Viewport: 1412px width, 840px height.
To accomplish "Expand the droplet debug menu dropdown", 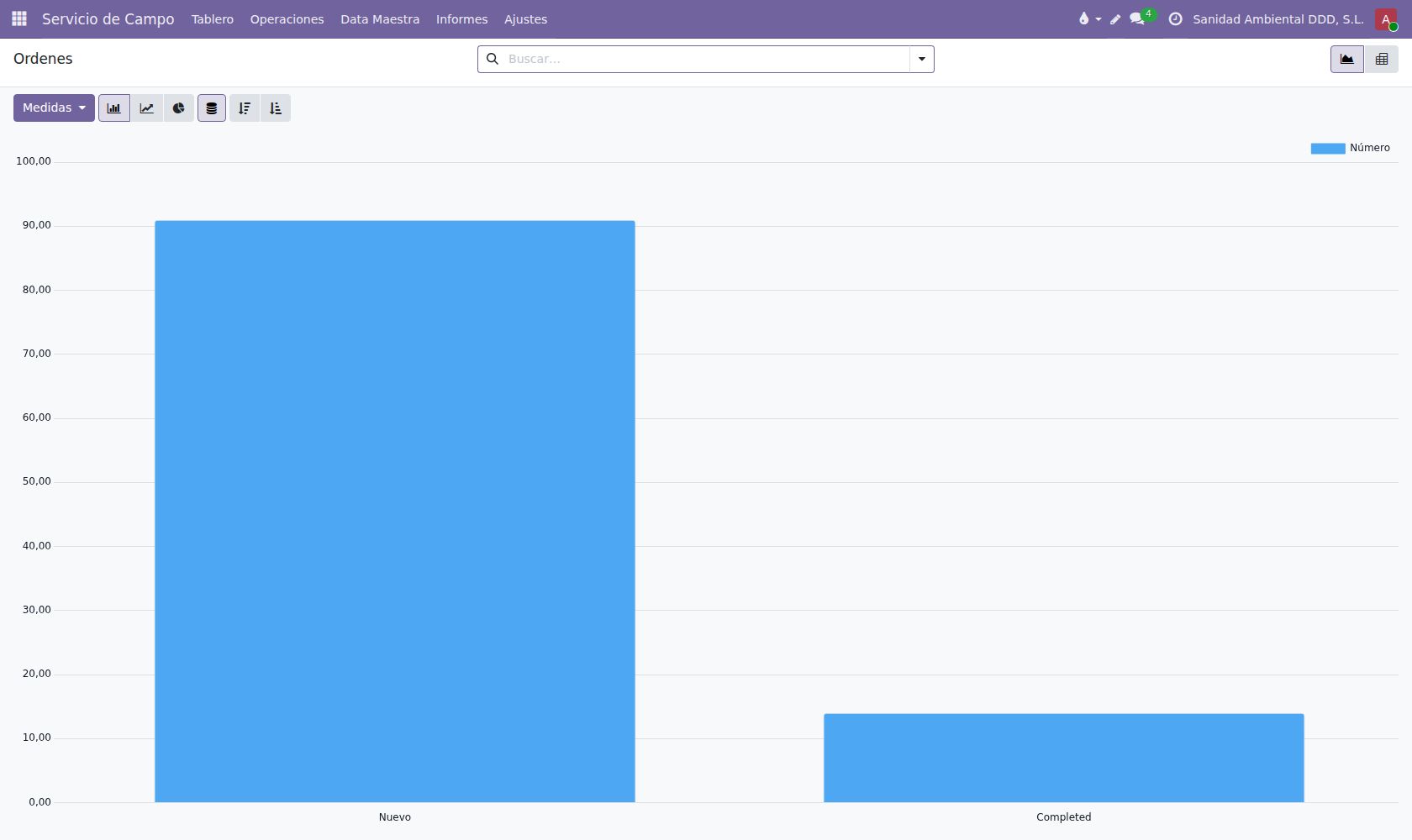I will pyautogui.click(x=1089, y=18).
